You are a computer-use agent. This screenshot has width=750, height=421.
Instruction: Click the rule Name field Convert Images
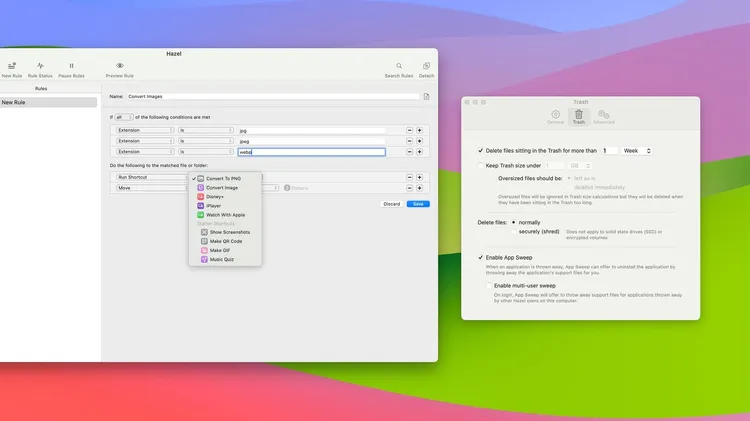[273, 97]
